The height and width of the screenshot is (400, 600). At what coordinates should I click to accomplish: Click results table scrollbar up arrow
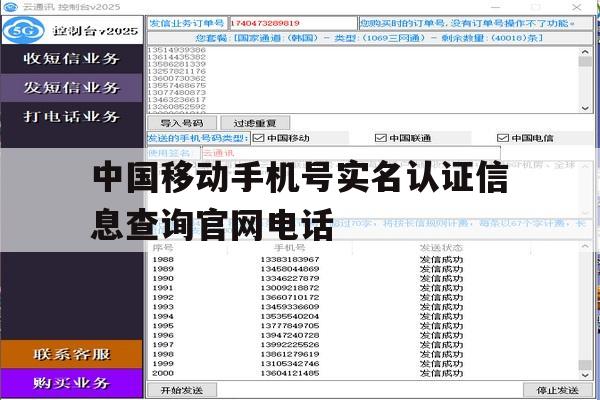(x=585, y=246)
